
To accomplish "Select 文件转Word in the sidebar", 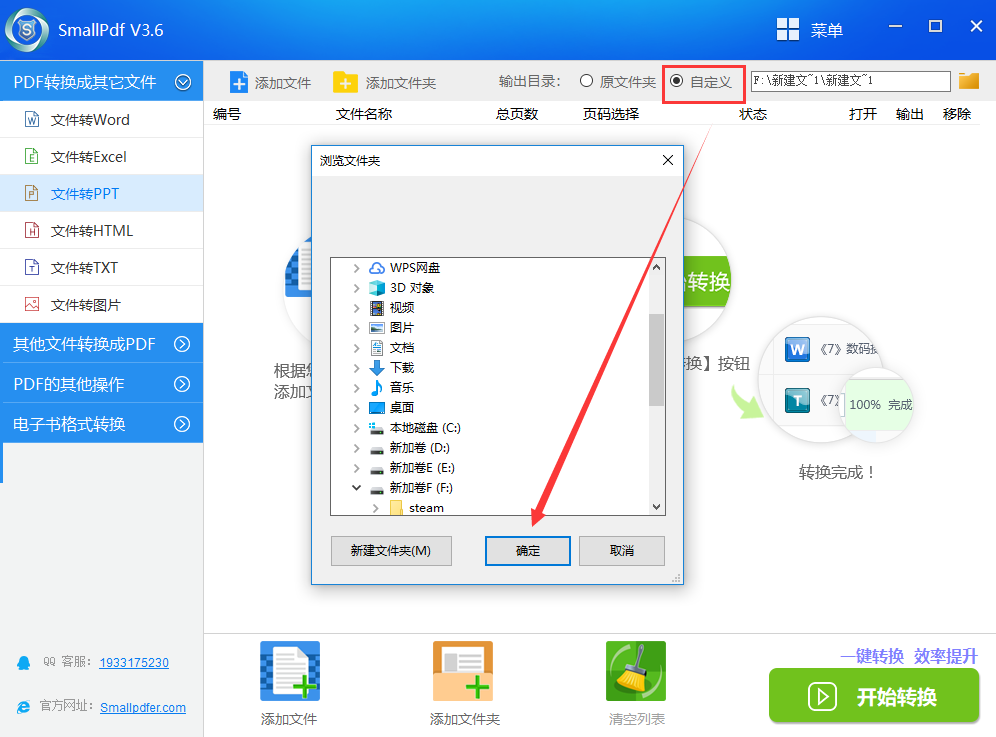I will tap(90, 120).
